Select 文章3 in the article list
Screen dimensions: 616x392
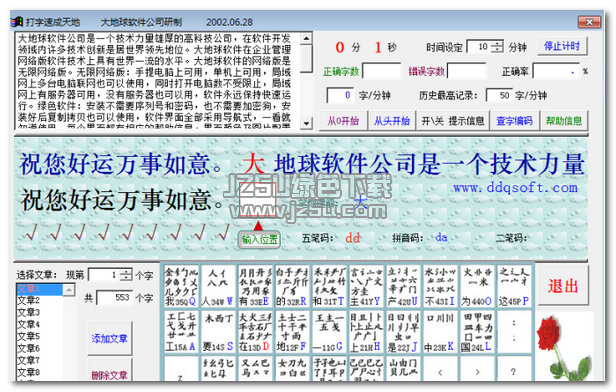pyautogui.click(x=39, y=313)
